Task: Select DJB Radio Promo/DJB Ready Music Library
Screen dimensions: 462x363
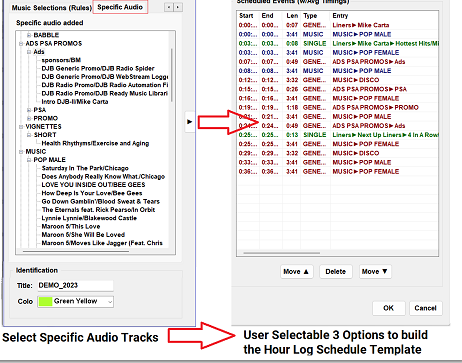Action: click(x=105, y=93)
